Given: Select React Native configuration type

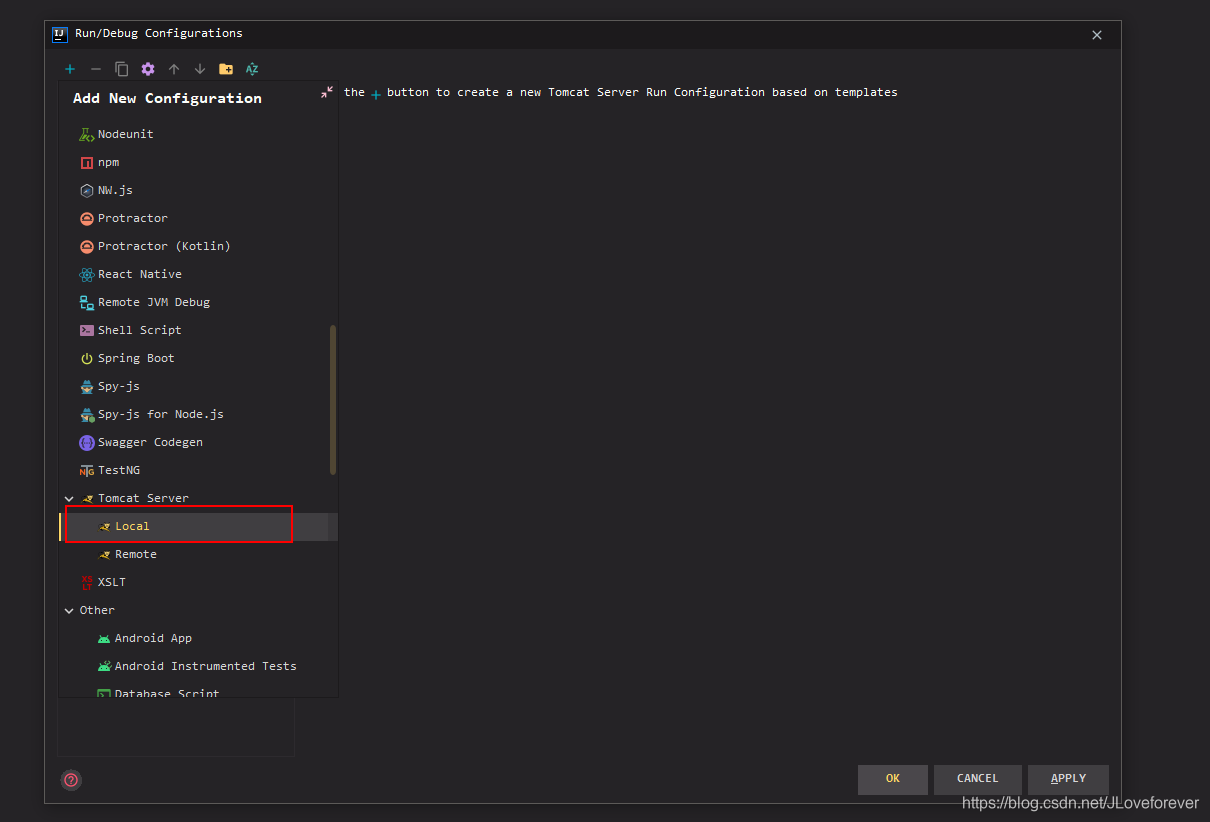Looking at the screenshot, I should (x=198, y=274).
